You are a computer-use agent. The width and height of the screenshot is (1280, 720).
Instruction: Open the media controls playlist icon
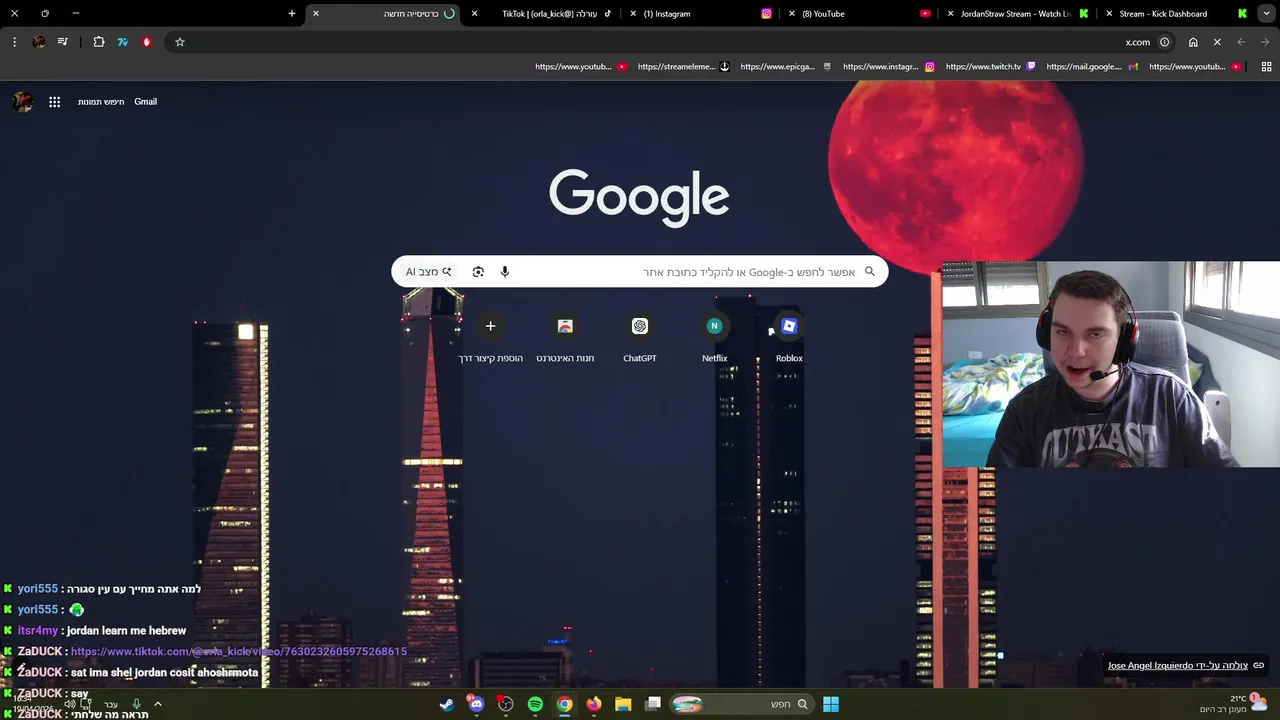(63, 42)
